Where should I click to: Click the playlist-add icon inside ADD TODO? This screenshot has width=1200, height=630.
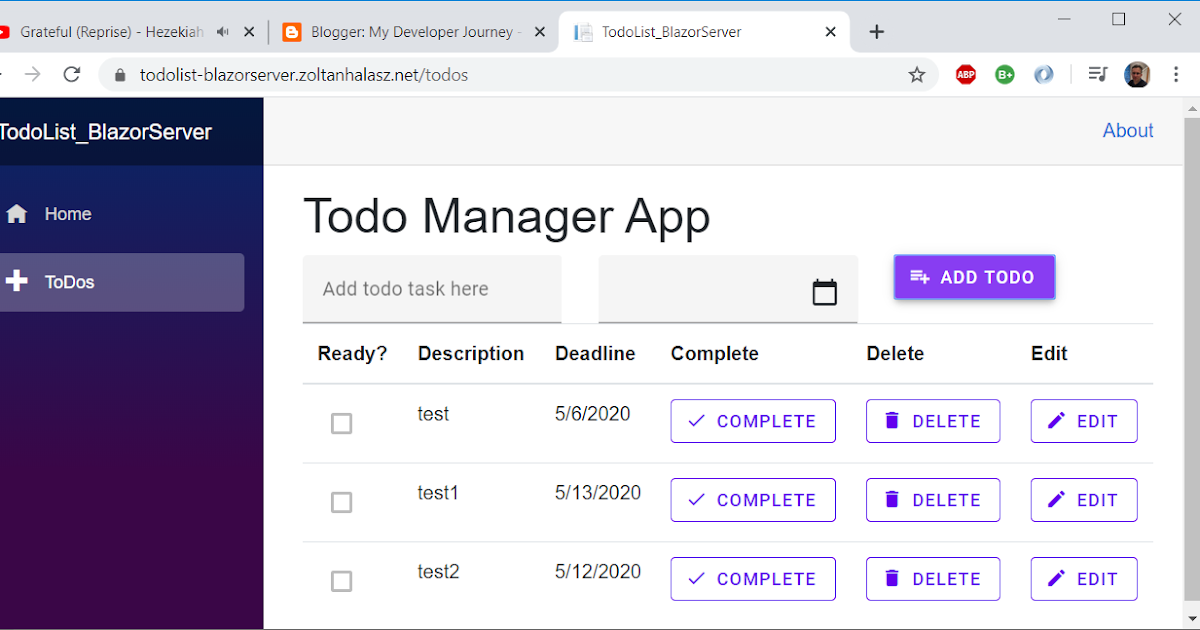(919, 277)
